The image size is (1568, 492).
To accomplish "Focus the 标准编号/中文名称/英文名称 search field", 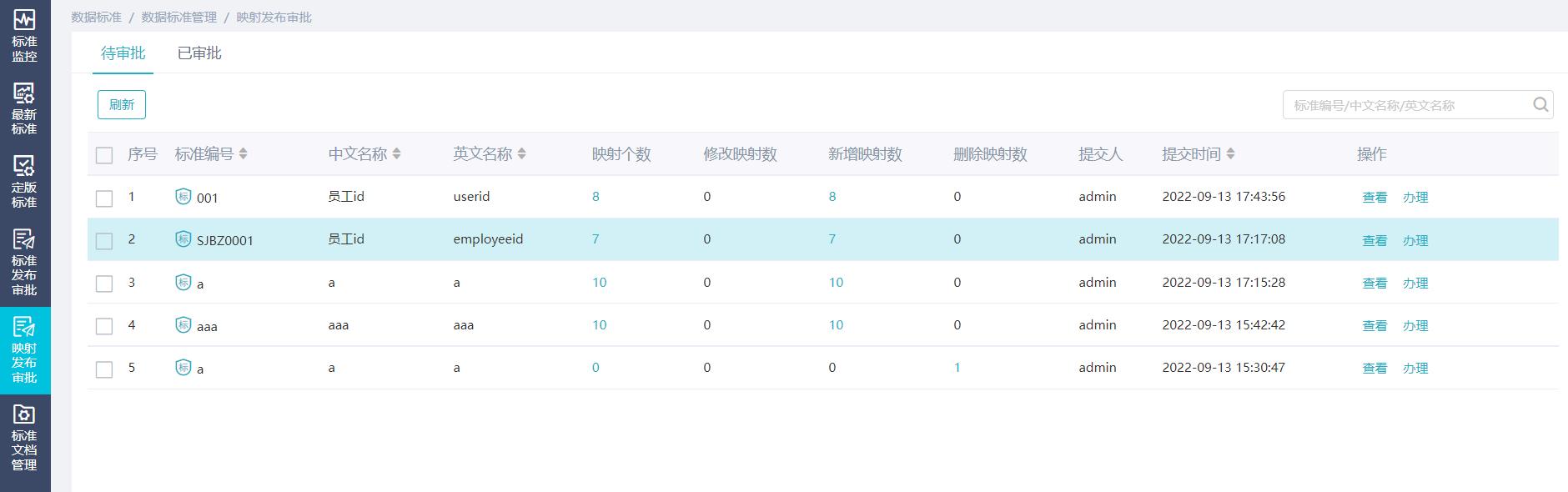I will pos(1405,106).
